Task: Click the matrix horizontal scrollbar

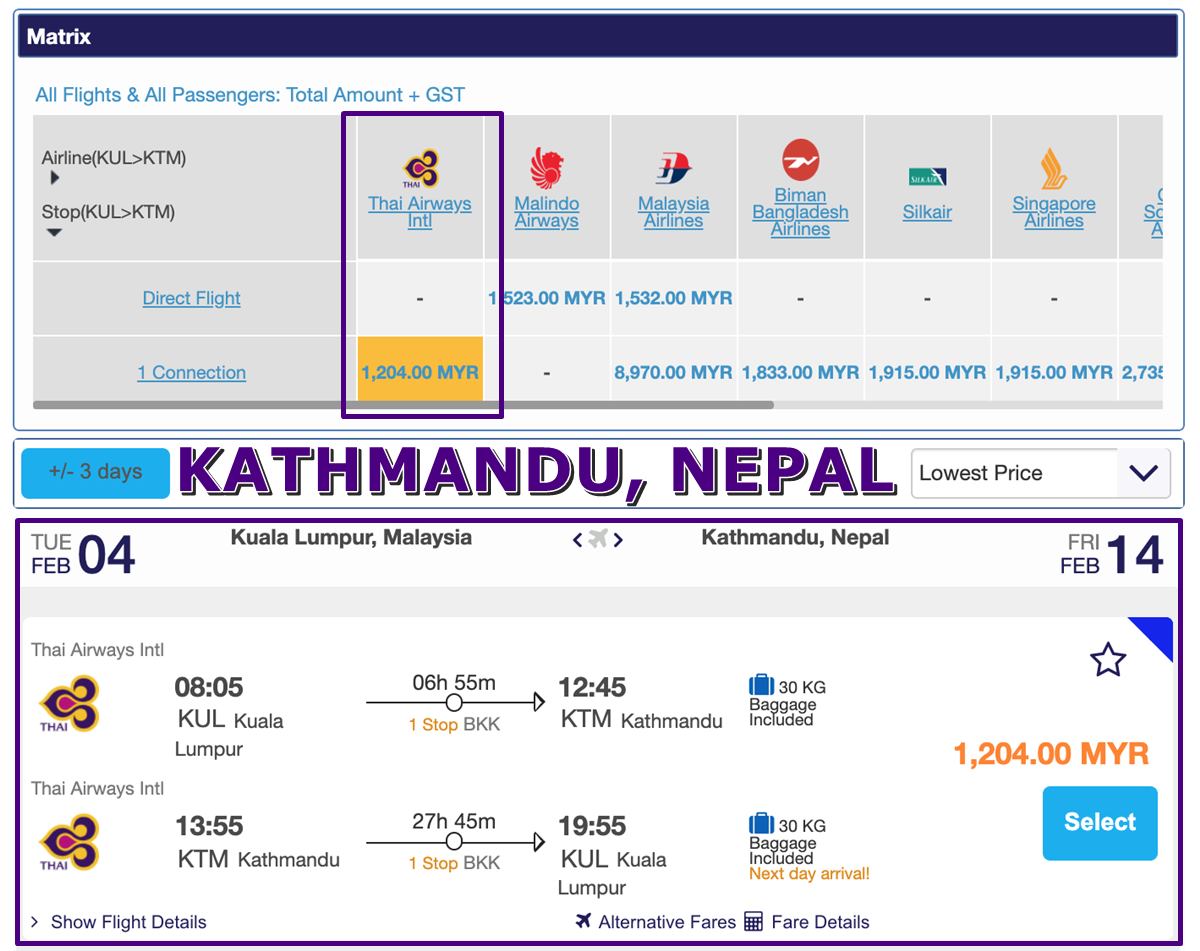Action: coord(403,405)
